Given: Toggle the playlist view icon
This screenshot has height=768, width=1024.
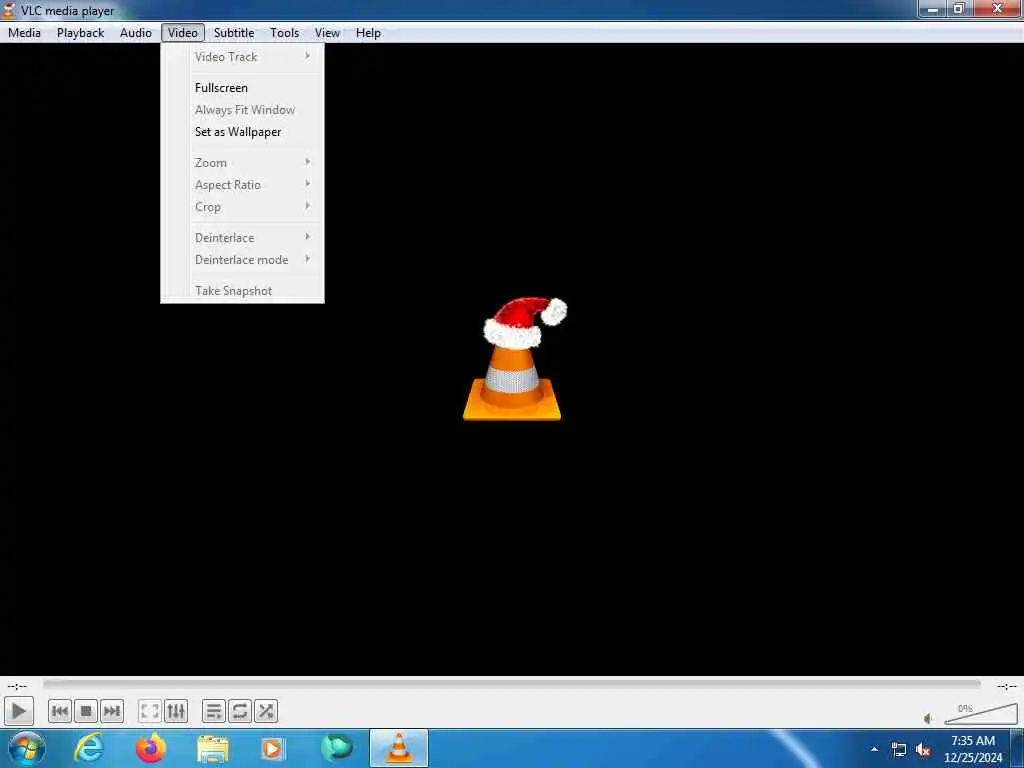Looking at the screenshot, I should (x=214, y=711).
